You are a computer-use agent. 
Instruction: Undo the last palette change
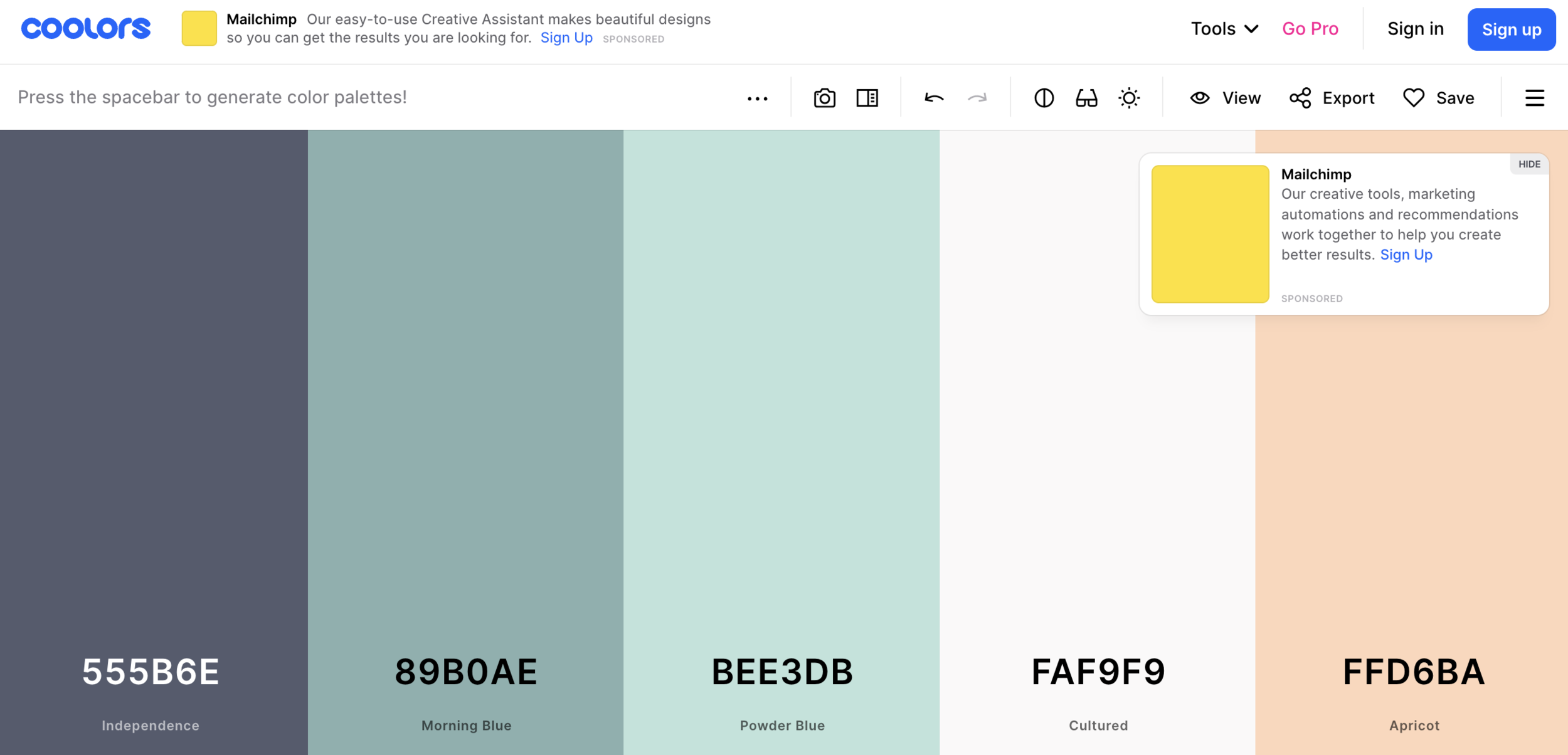[934, 98]
